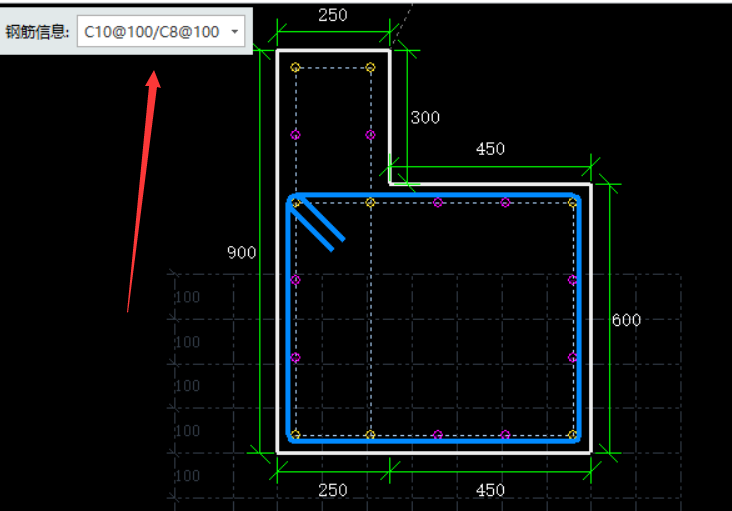Click the 钢筋信息 label text
The width and height of the screenshot is (732, 511).
(x=37, y=32)
